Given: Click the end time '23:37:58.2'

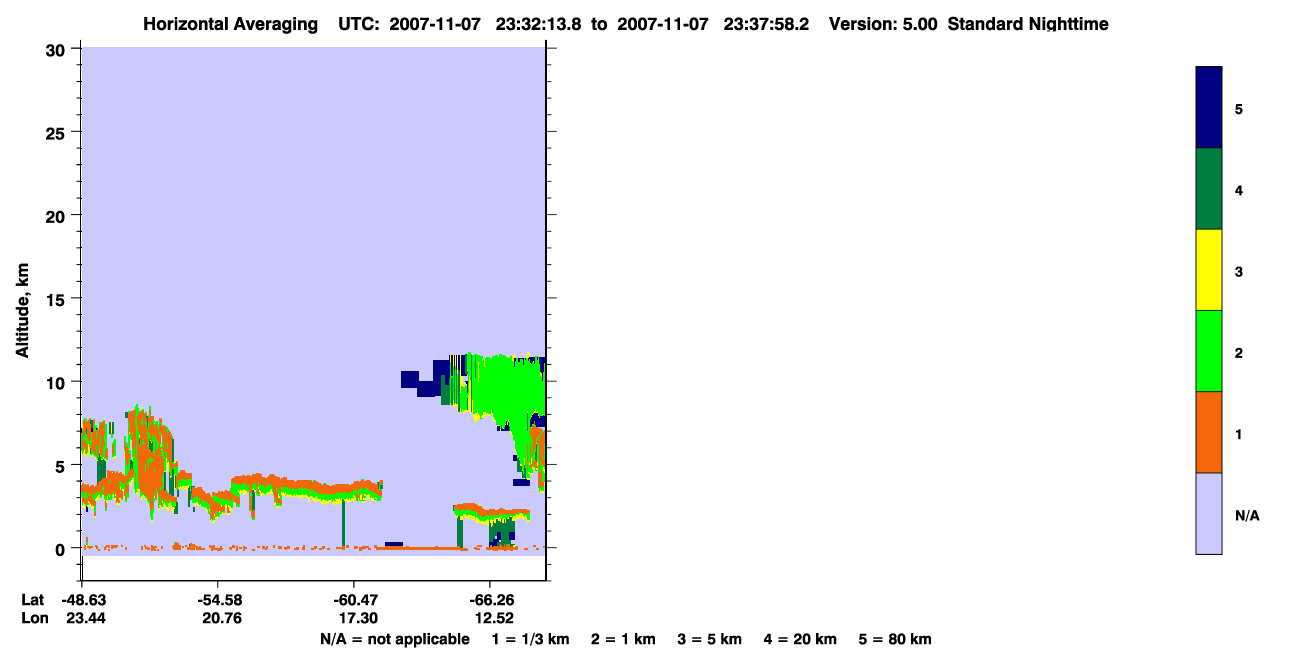Looking at the screenshot, I should click(767, 24).
